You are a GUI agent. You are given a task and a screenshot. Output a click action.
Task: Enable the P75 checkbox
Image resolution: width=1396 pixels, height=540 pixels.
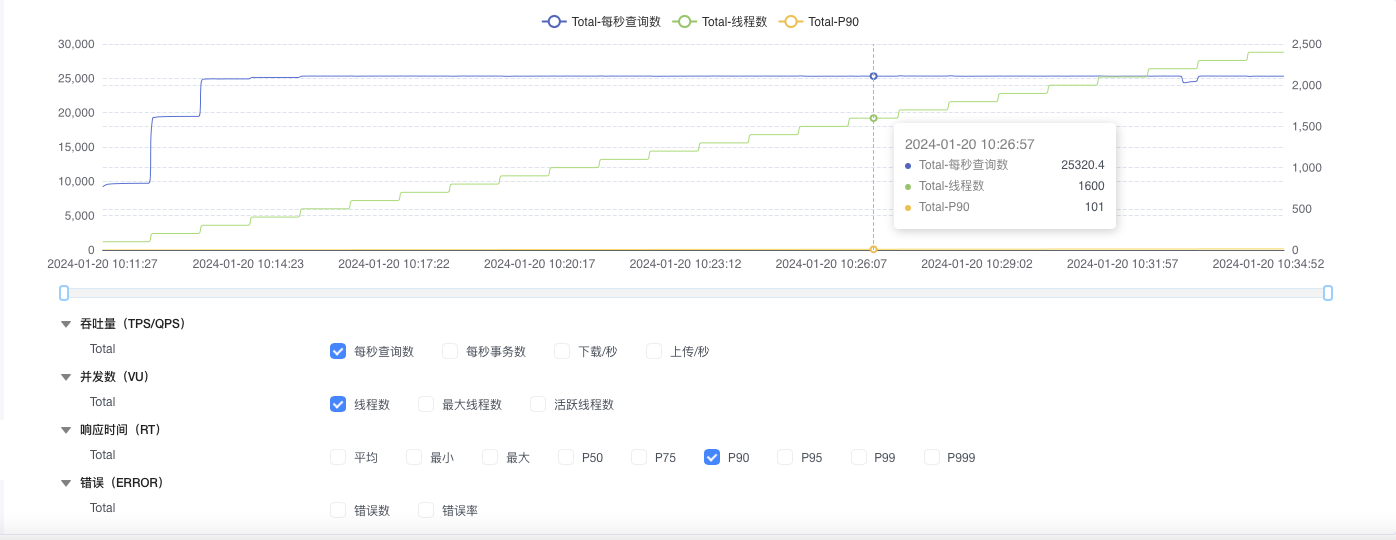point(639,457)
